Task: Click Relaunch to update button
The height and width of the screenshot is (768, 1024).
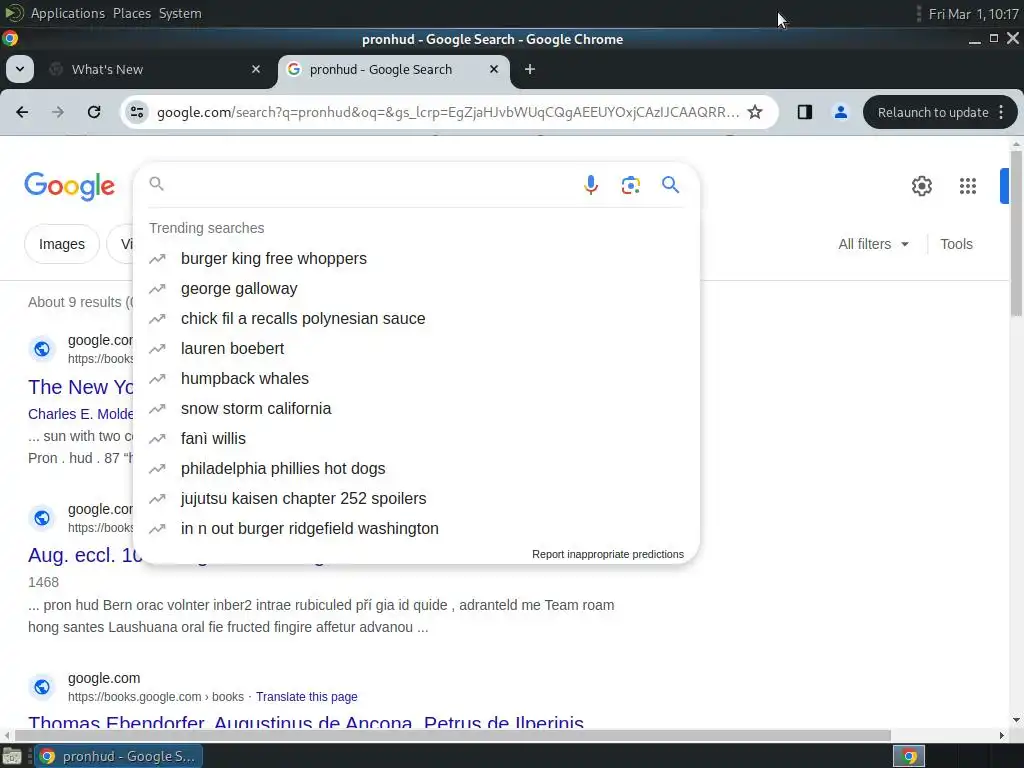Action: 933,112
